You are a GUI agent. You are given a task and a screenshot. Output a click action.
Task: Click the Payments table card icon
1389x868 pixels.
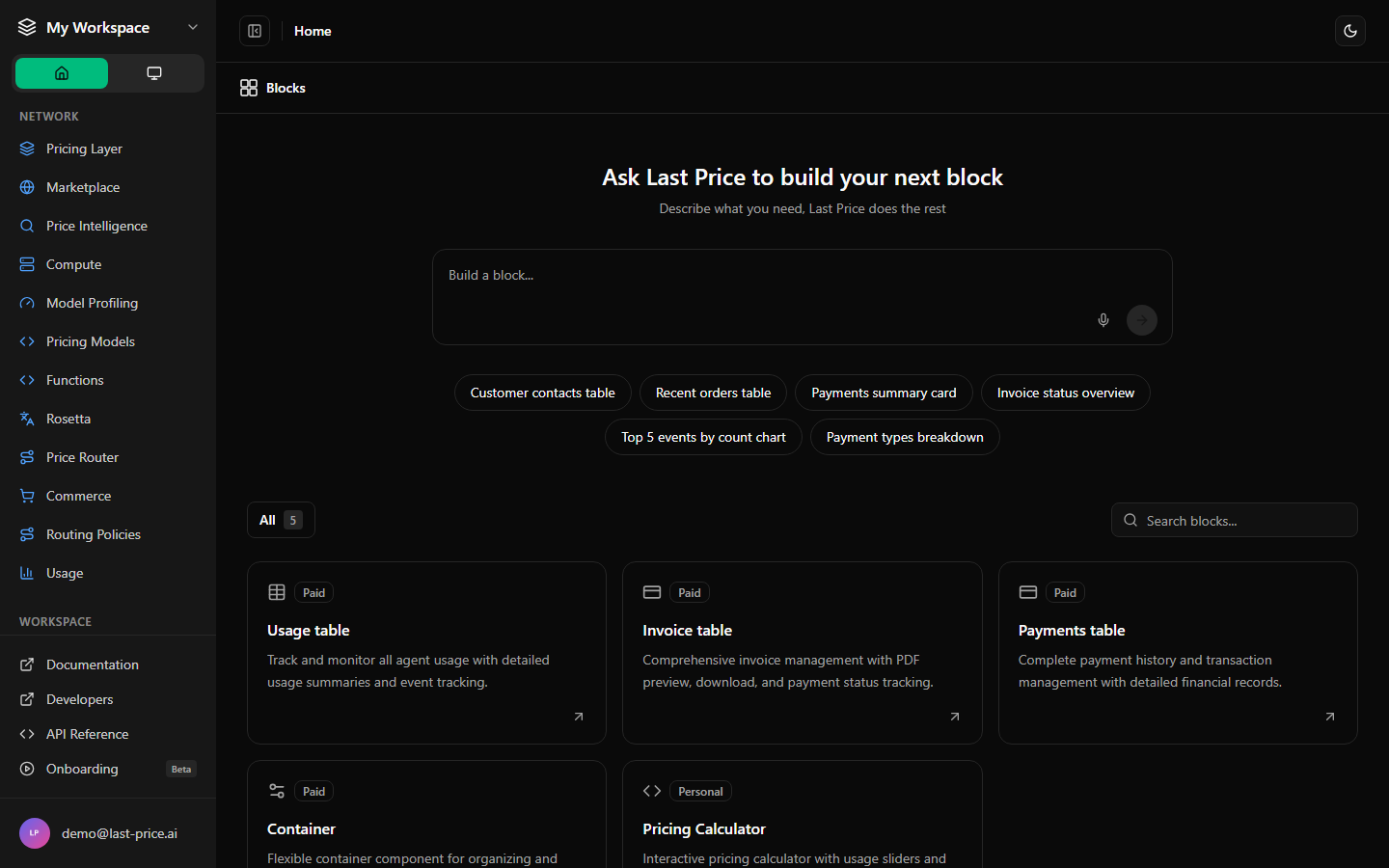pyautogui.click(x=1028, y=592)
